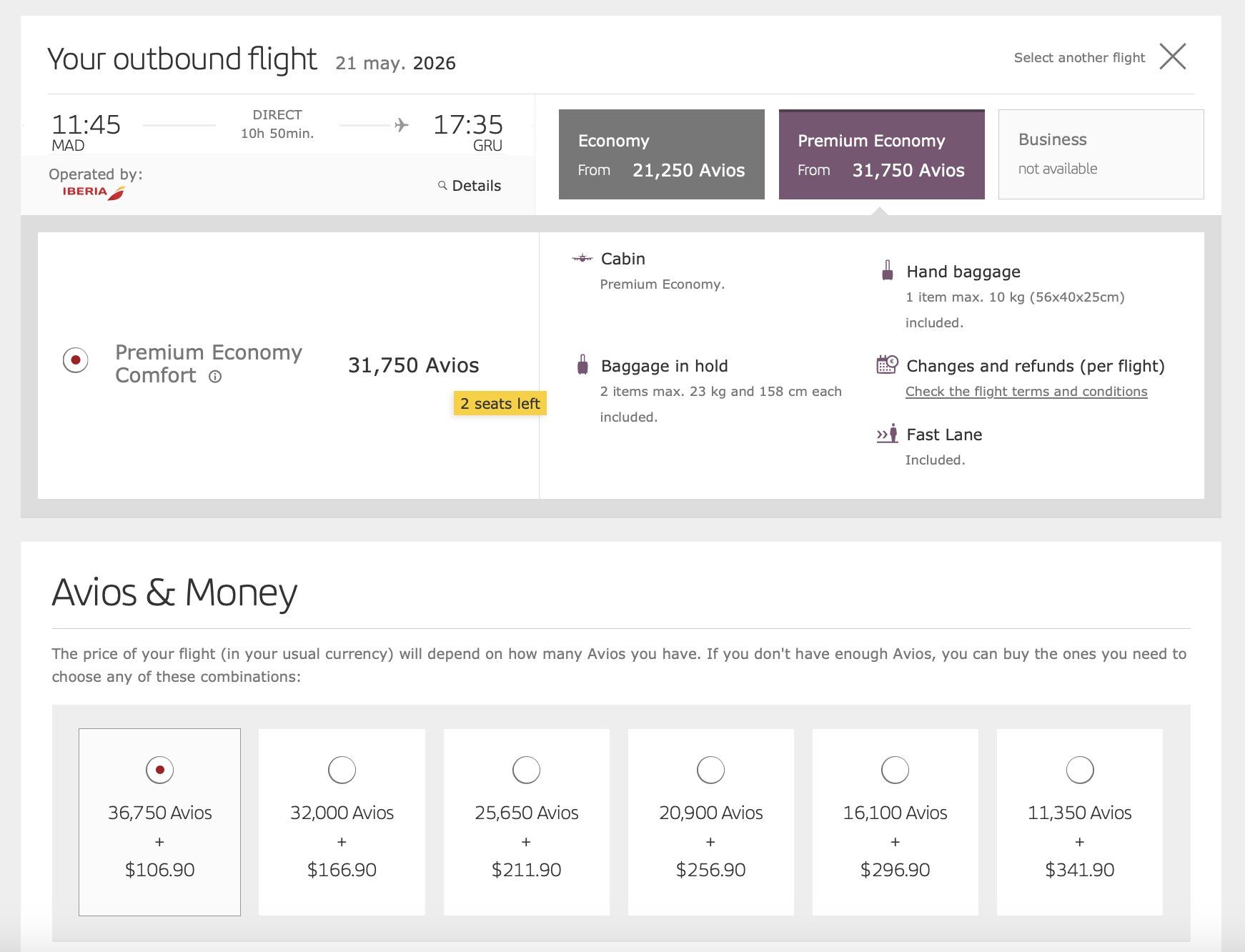The height and width of the screenshot is (952, 1245).
Task: Click the Cabin airplane icon
Action: click(582, 259)
